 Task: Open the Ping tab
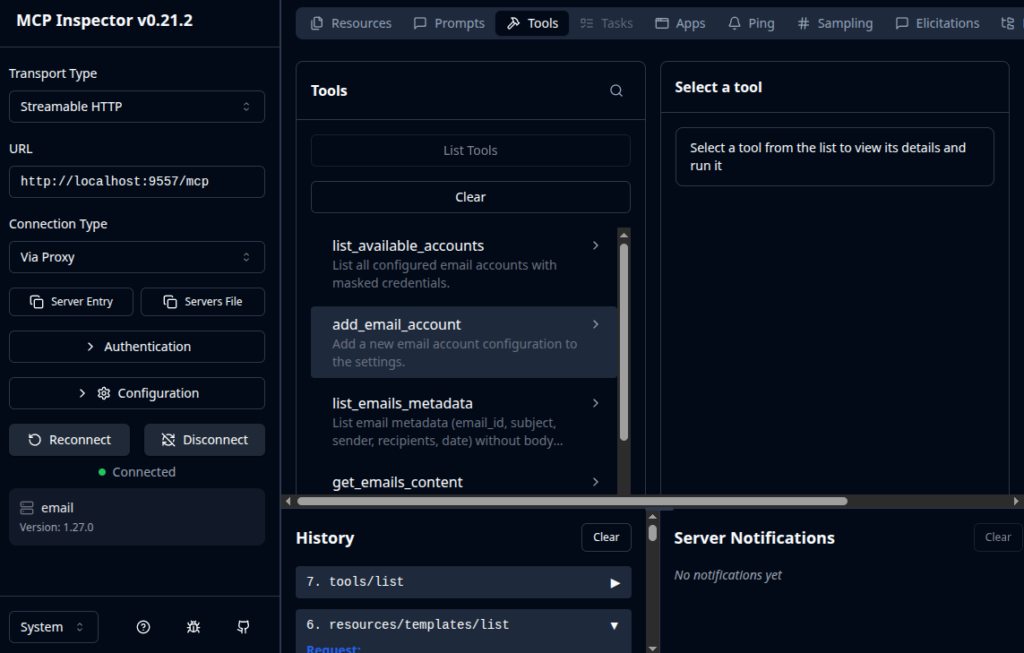[752, 24]
